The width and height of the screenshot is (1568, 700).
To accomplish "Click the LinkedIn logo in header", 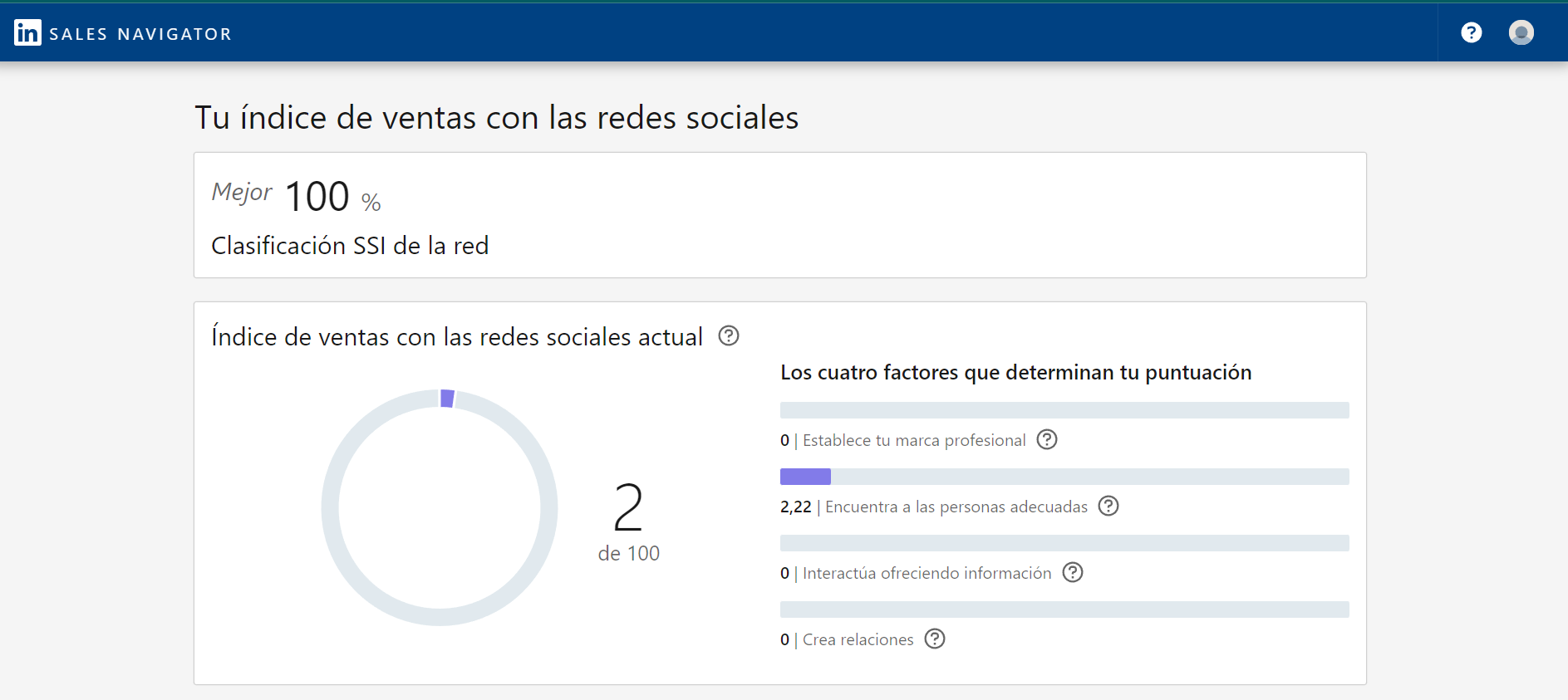I will click(27, 32).
